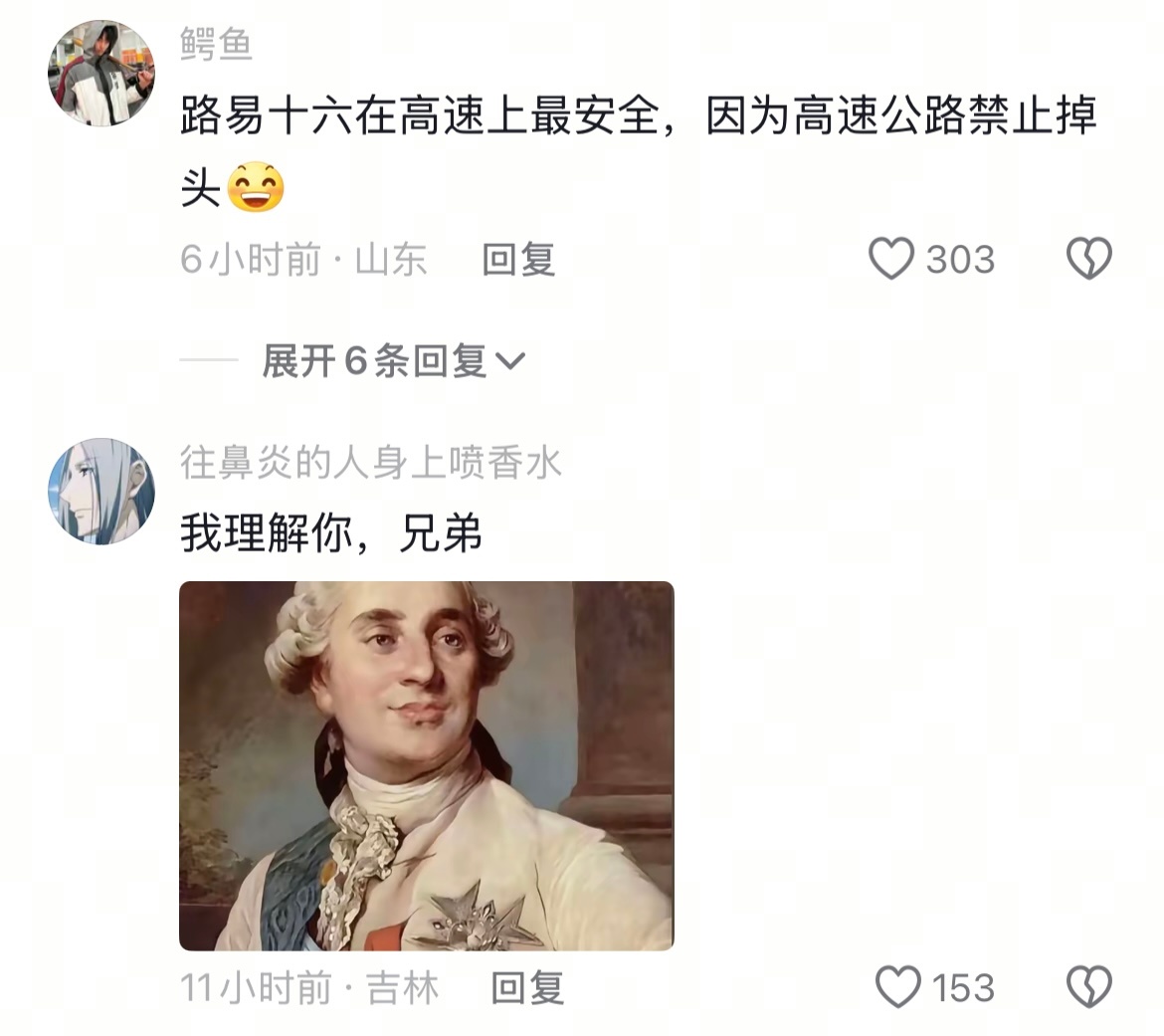The image size is (1164, 1036).
Task: Tap the 303 like count
Action: tap(961, 260)
